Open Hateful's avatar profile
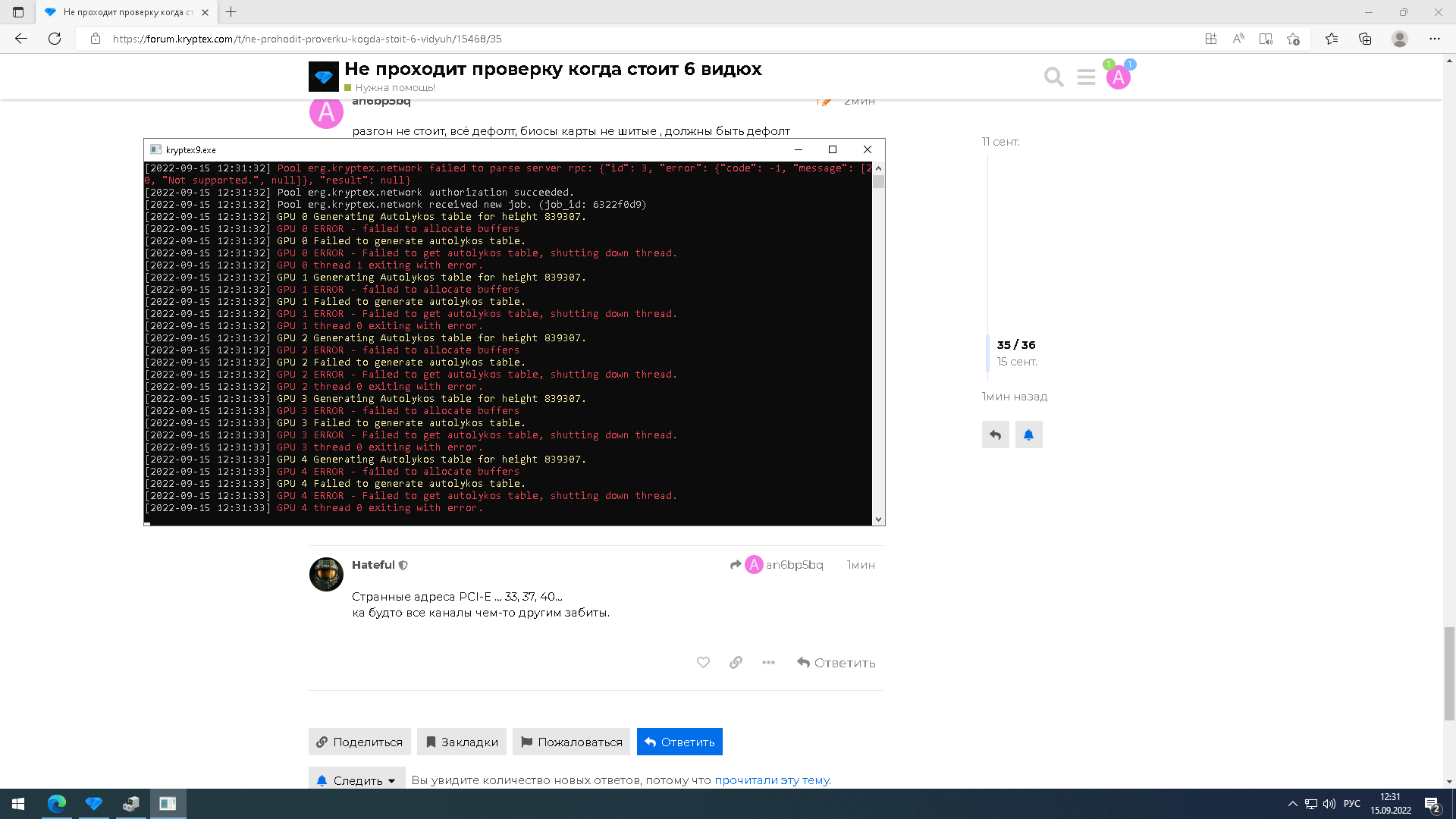 [326, 574]
